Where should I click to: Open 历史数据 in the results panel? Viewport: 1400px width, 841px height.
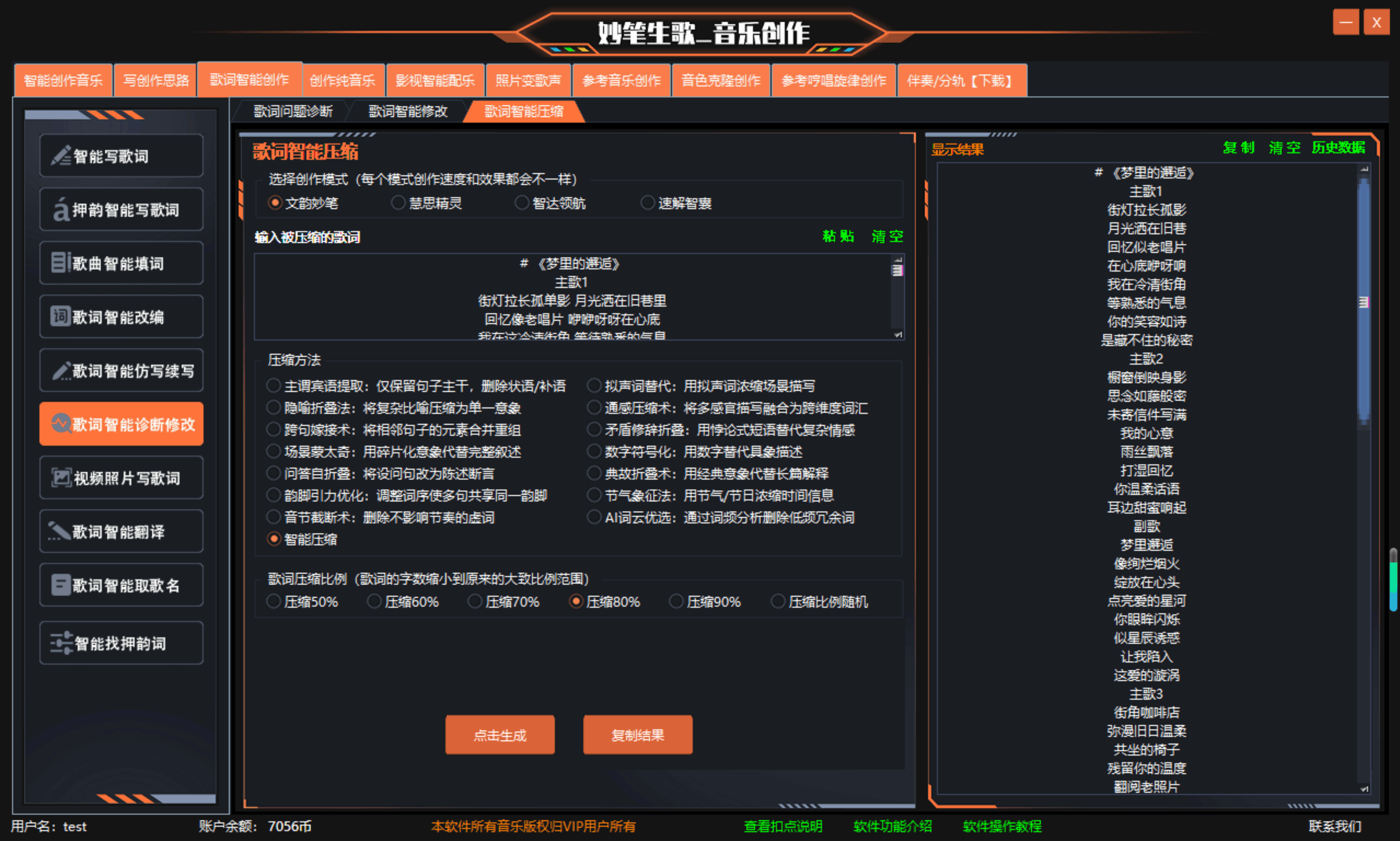click(x=1338, y=148)
